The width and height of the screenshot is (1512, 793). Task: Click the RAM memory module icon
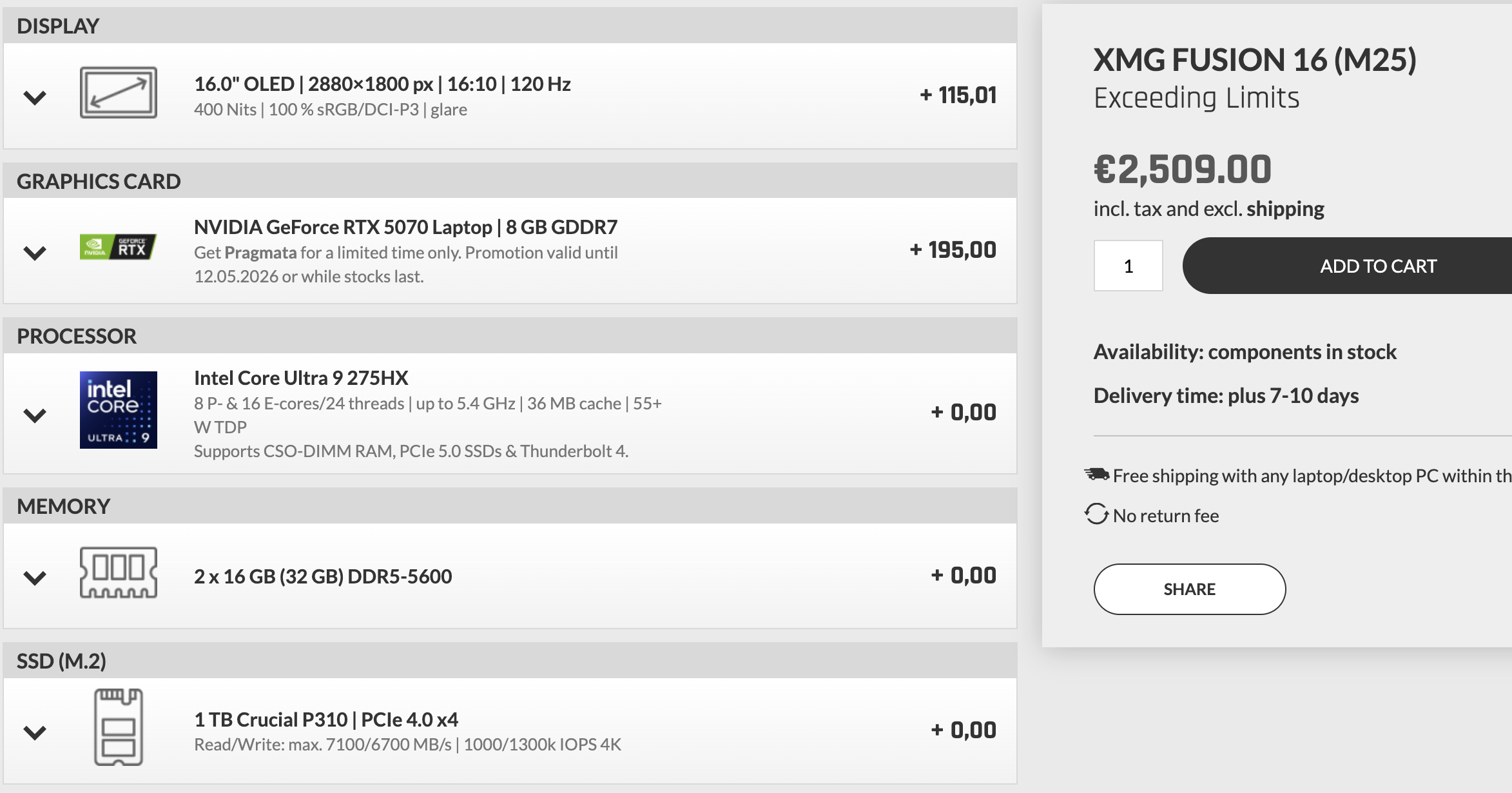click(119, 573)
